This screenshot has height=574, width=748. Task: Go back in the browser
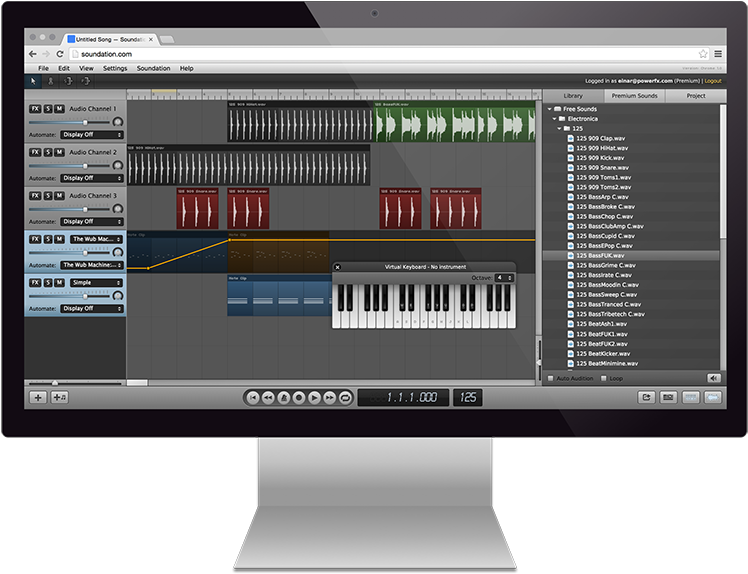(32, 54)
